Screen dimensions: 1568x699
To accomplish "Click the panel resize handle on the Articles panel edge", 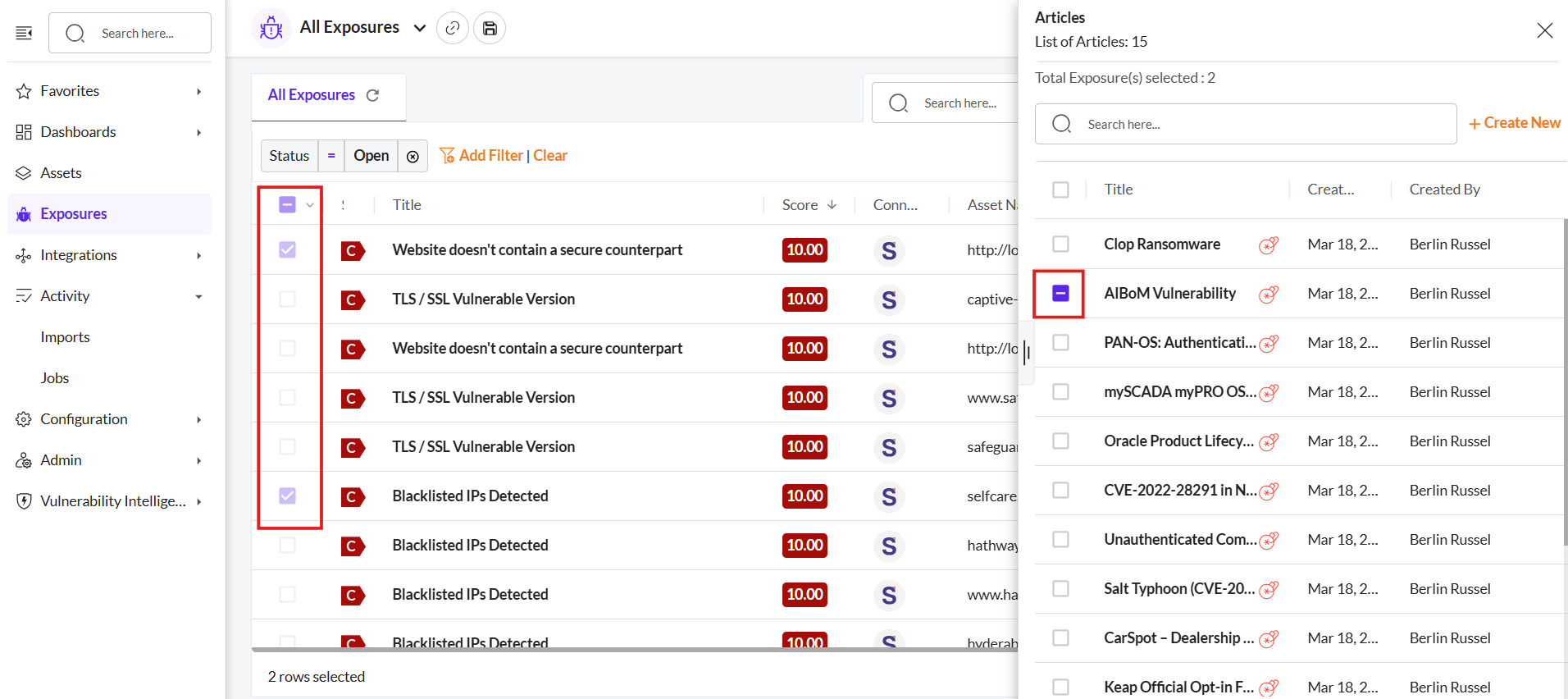I will coord(1026,354).
